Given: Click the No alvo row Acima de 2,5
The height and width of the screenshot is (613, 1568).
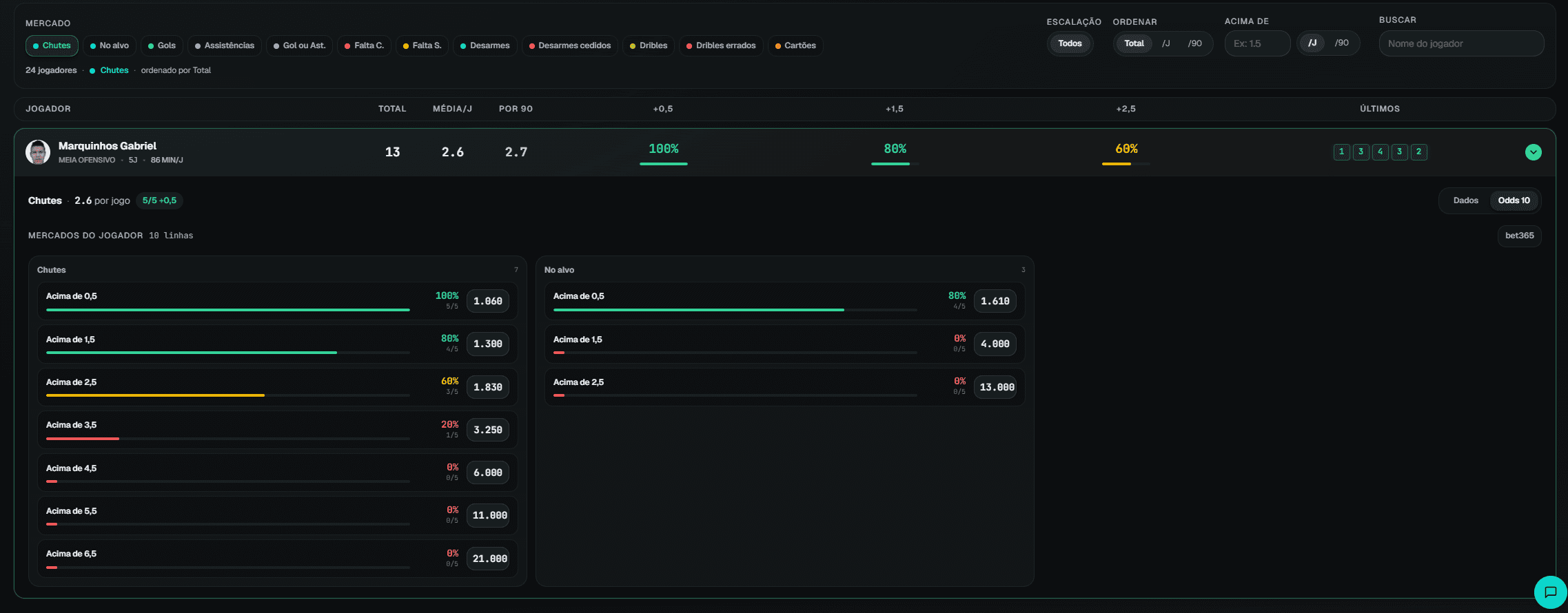Looking at the screenshot, I should (785, 387).
